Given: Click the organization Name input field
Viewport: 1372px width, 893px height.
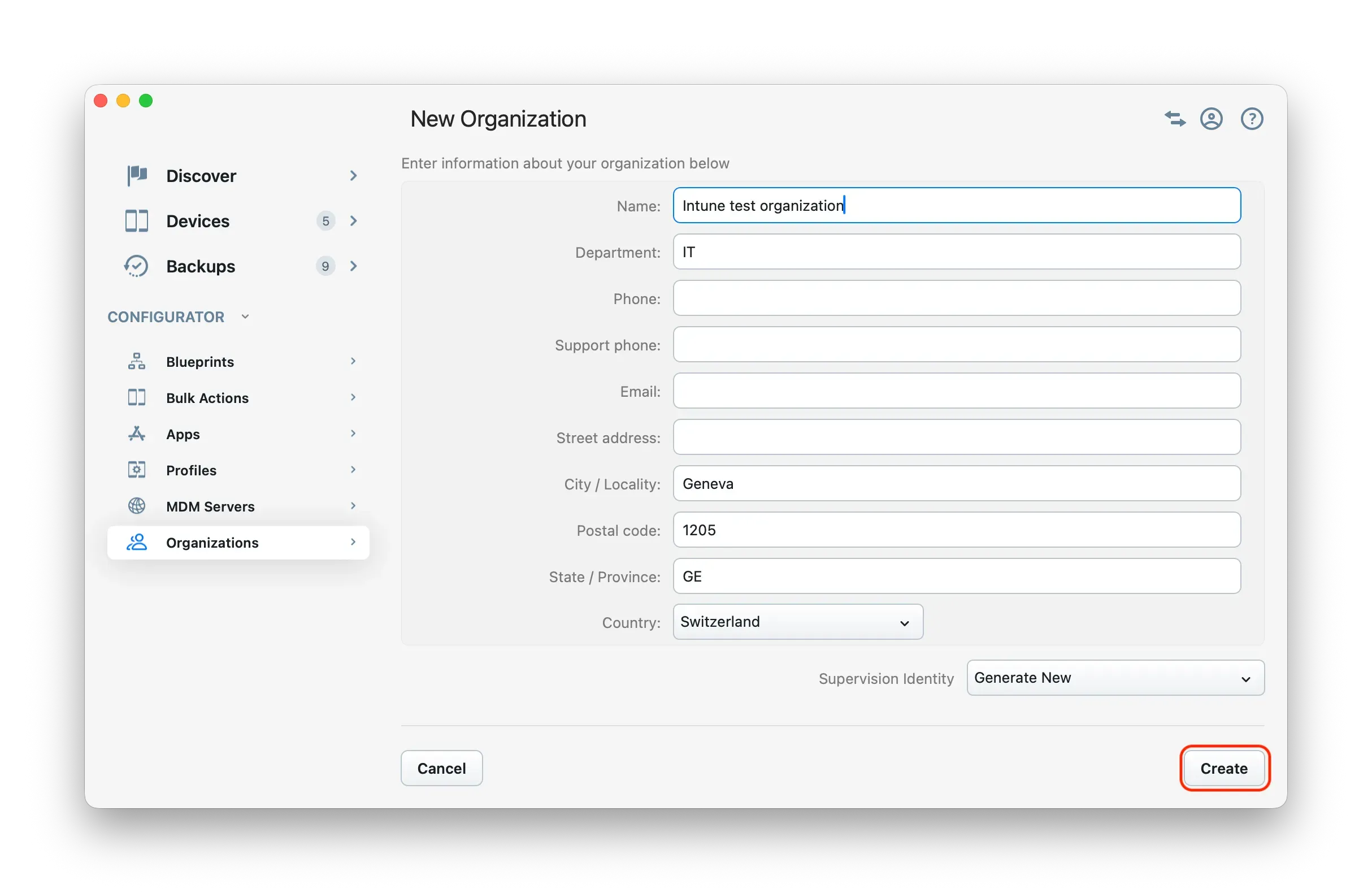Looking at the screenshot, I should [x=956, y=205].
